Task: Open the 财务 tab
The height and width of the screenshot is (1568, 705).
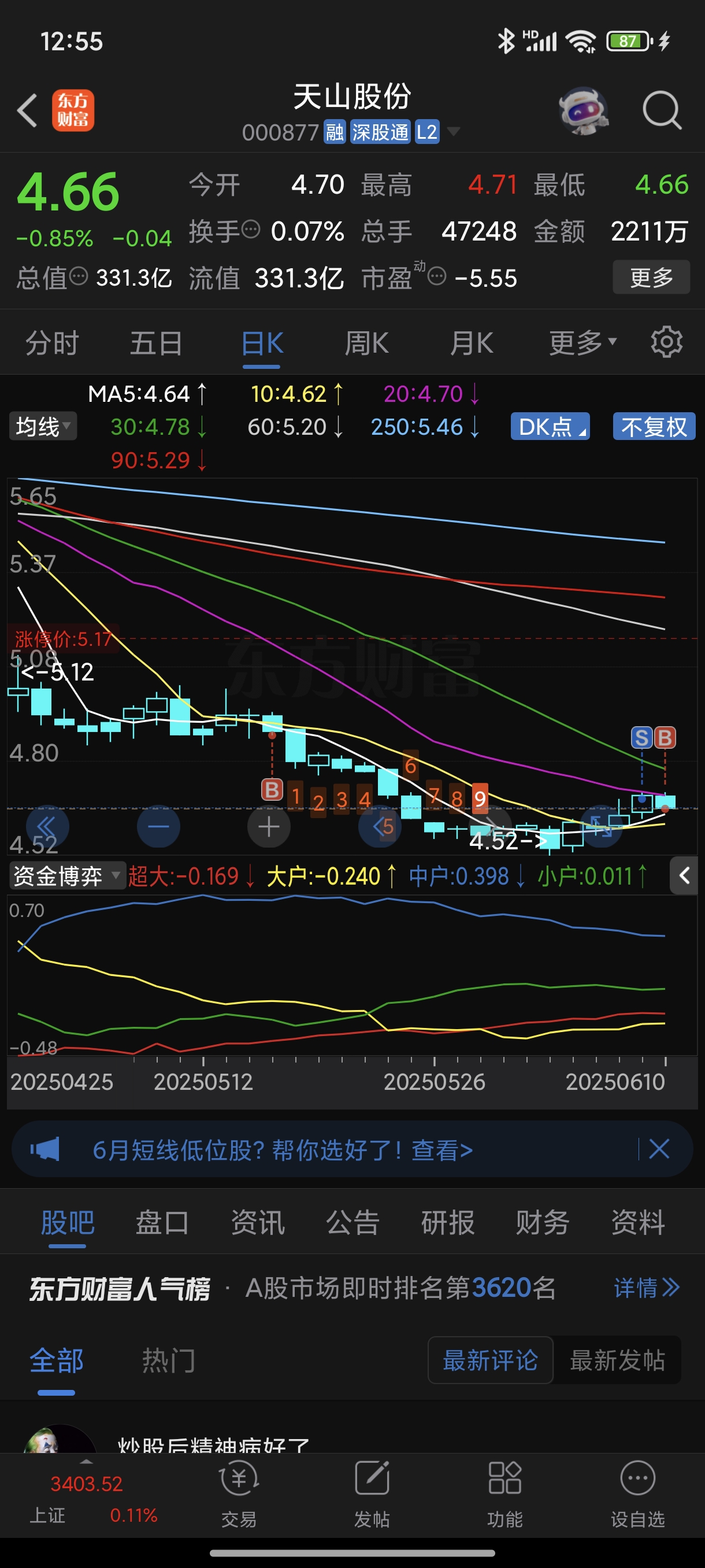Action: coord(543,1222)
